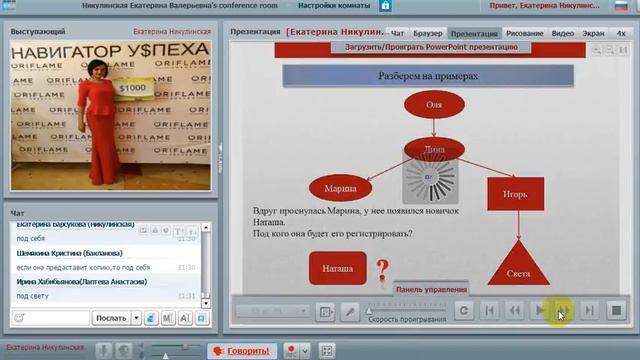
Task: Start recording with the red REC button
Action: click(x=291, y=351)
